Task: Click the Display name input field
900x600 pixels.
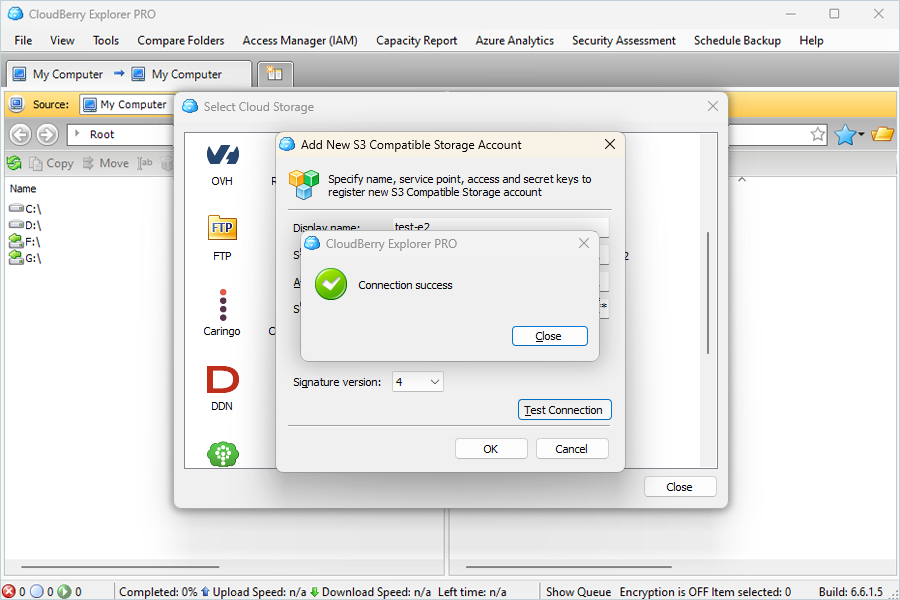Action: 501,226
